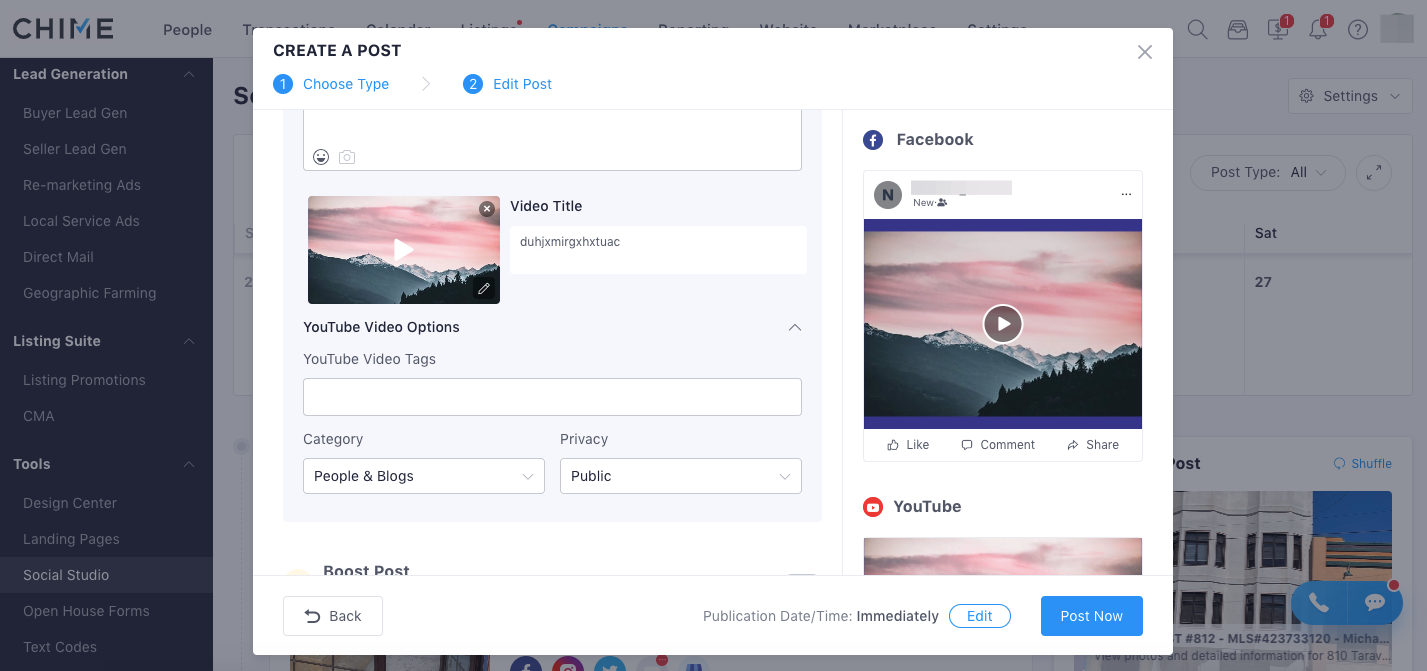Open the People menu in the top nav
Image resolution: width=1427 pixels, height=671 pixels.
pyautogui.click(x=187, y=29)
